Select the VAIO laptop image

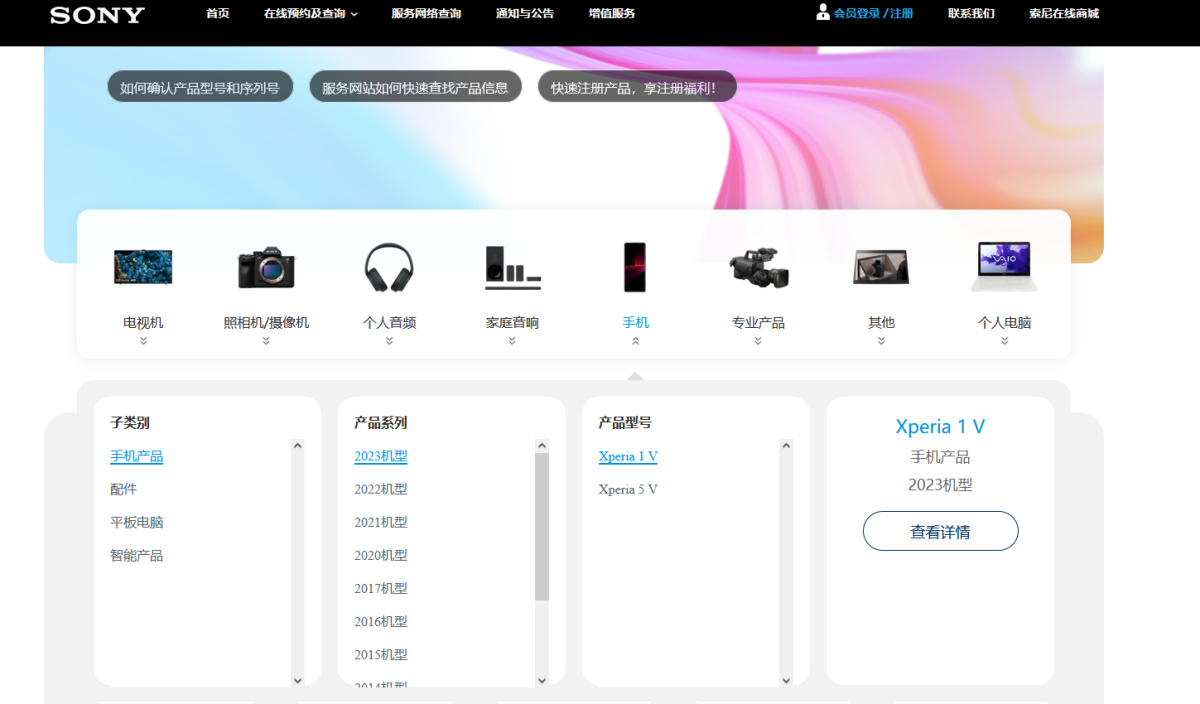pos(1004,267)
